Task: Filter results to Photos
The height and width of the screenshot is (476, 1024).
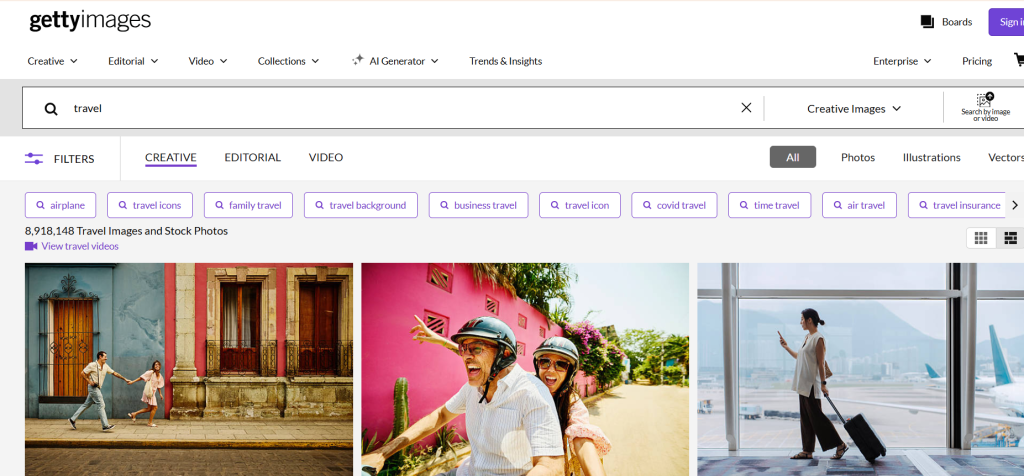Action: tap(857, 157)
